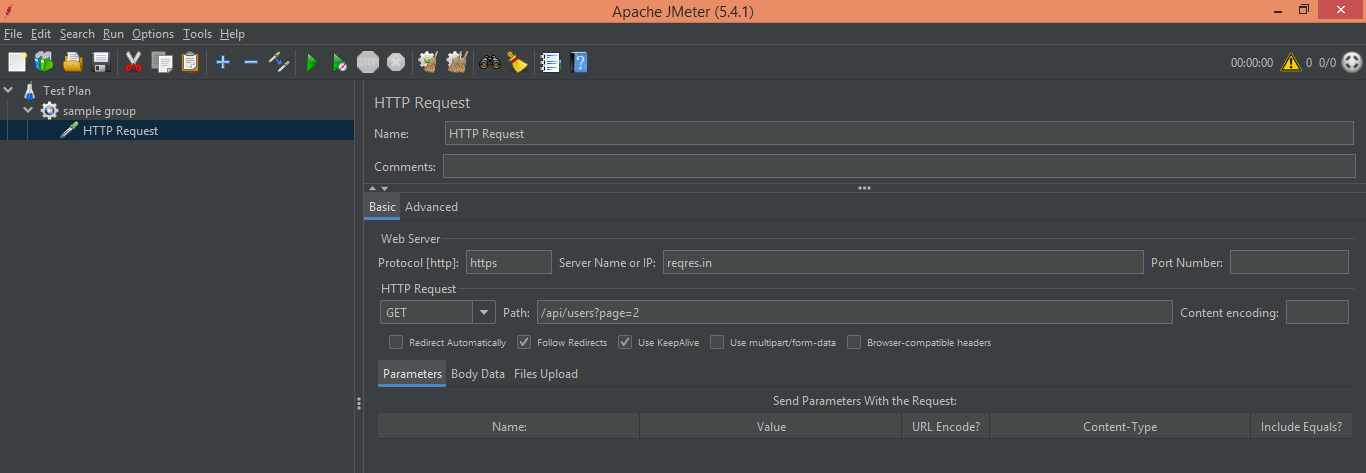This screenshot has width=1366, height=473.
Task: Click the Test Plan flask icon
Action: click(29, 90)
